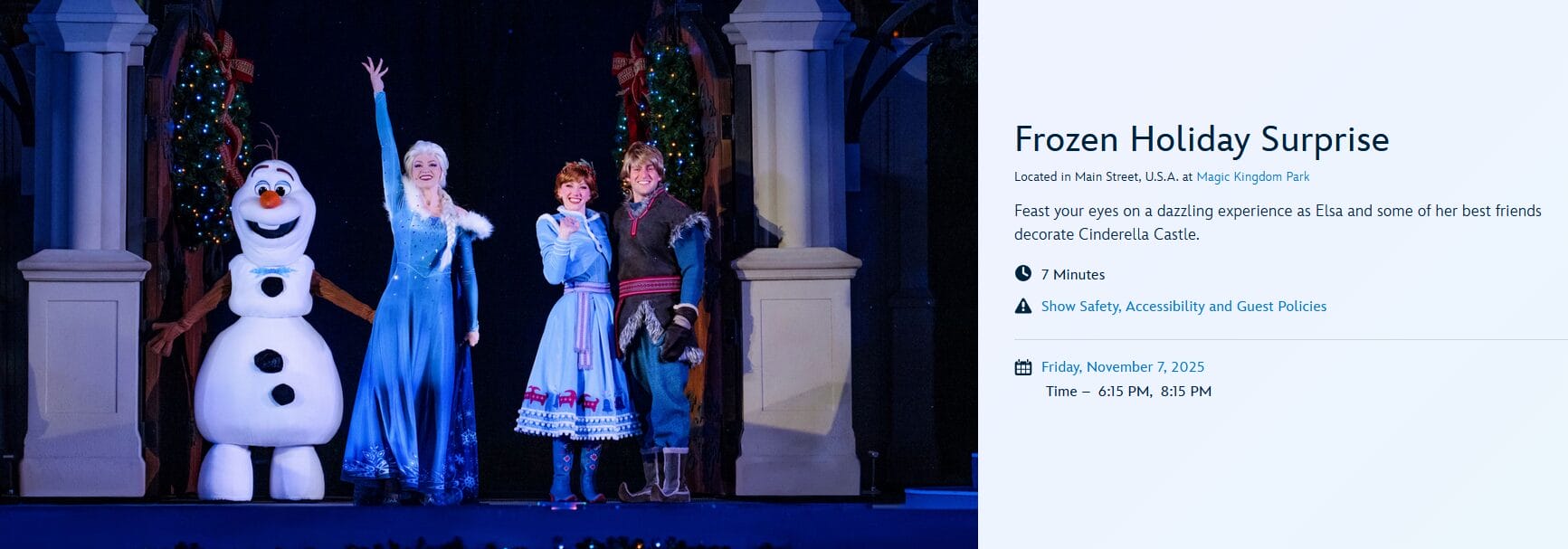
Task: Click the right wreath with red bow
Action: point(660,113)
